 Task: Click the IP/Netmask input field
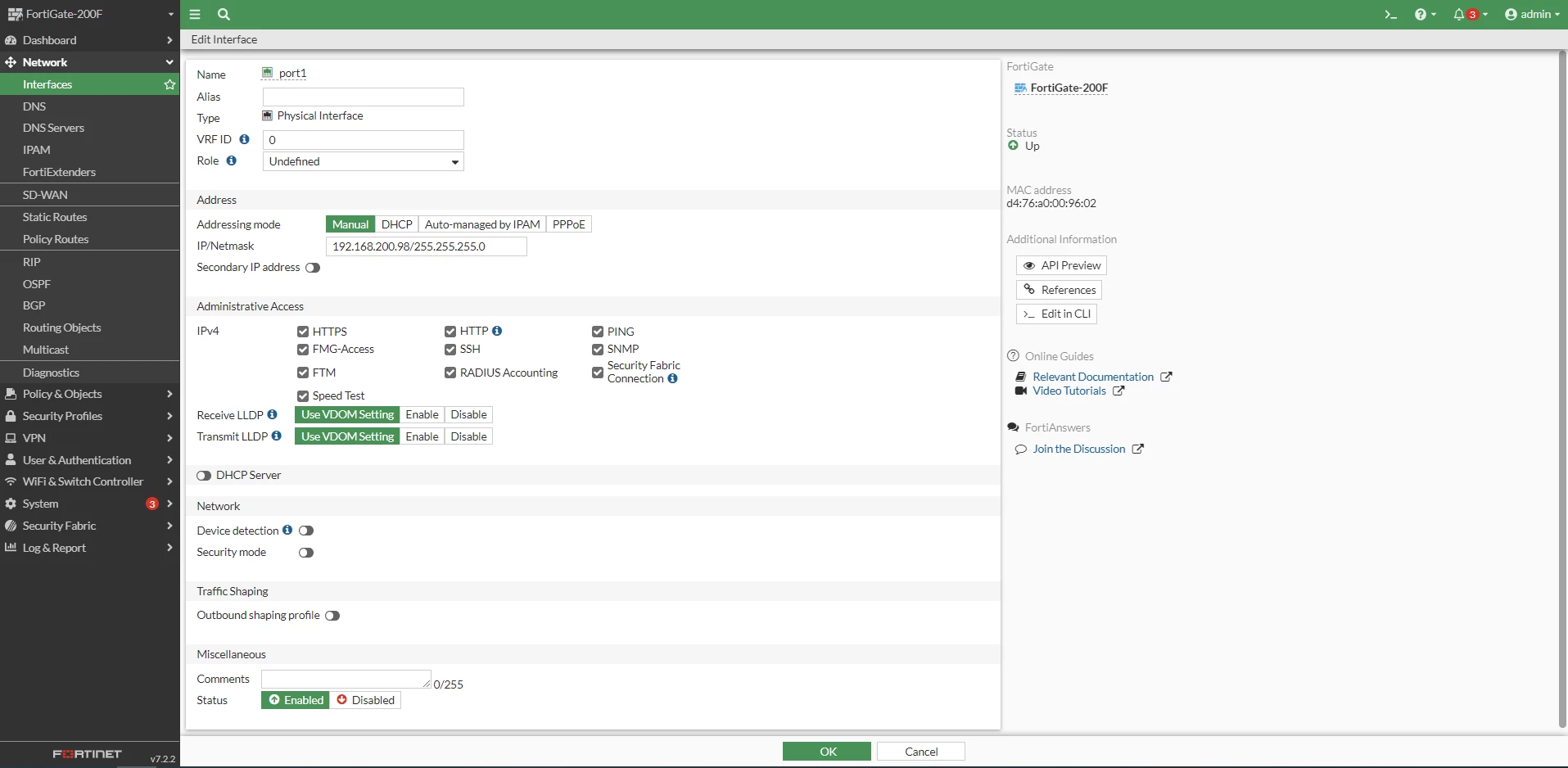(427, 246)
